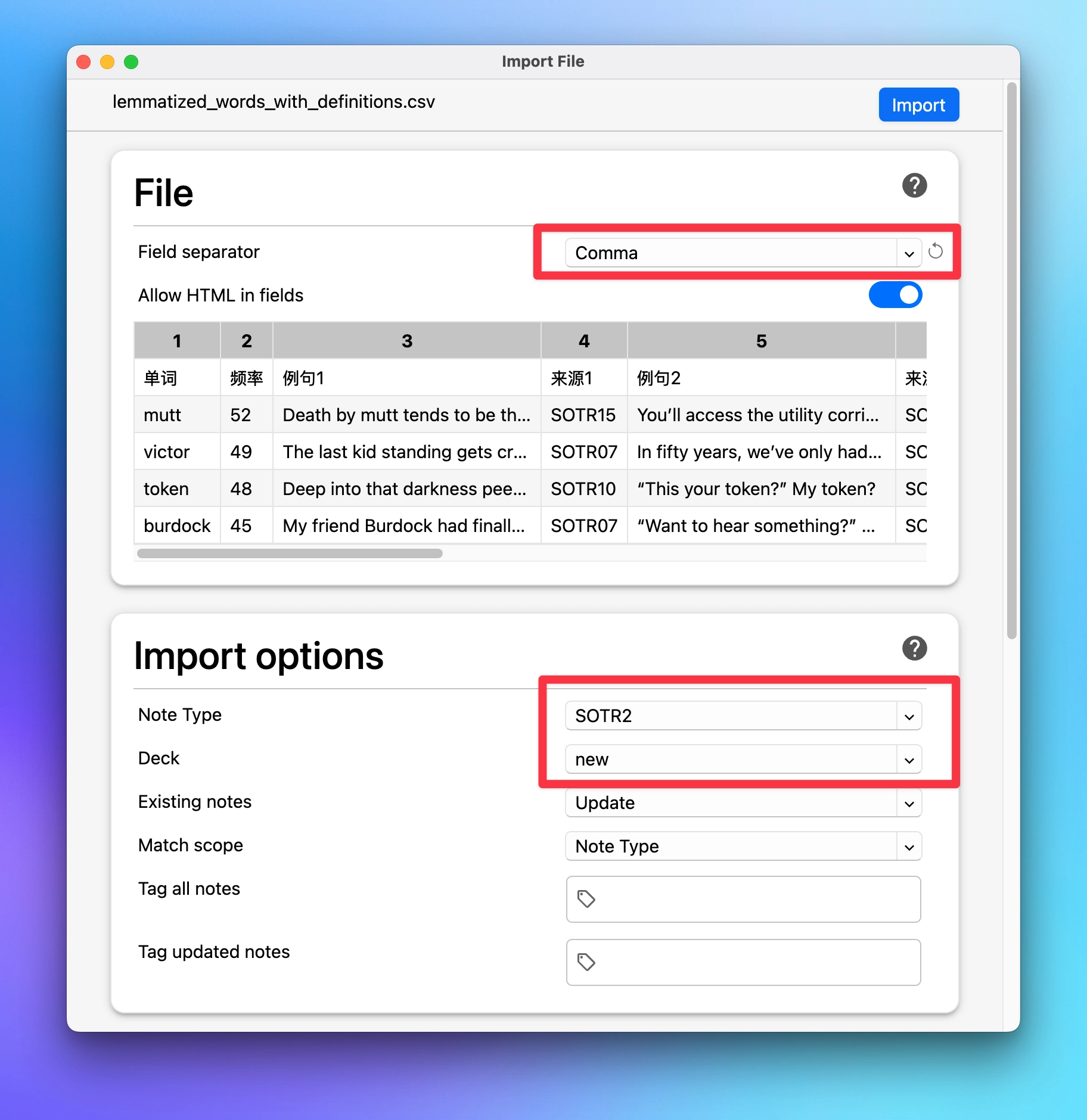Open the Existing notes Update dropdown
Image resolution: width=1087 pixels, height=1120 pixels.
tap(743, 802)
